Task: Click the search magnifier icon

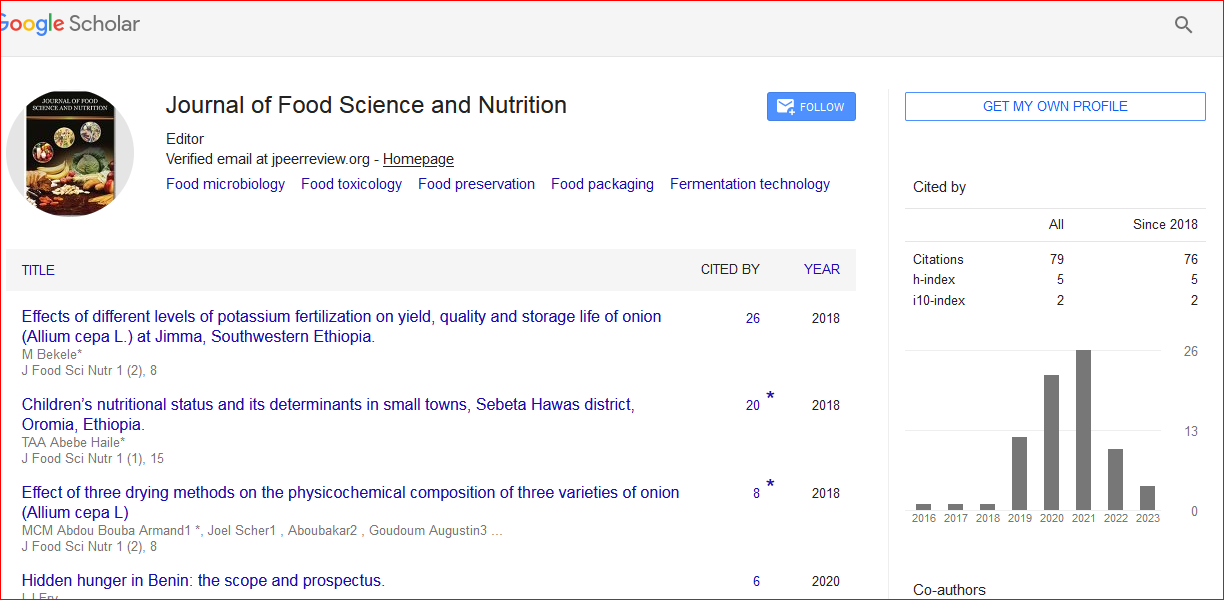Action: tap(1183, 25)
